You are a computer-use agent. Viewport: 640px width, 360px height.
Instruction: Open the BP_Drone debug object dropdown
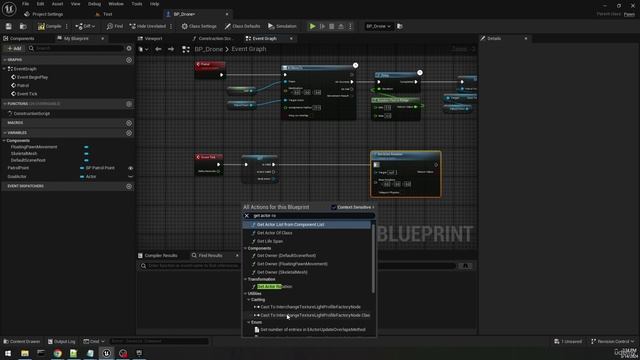tap(378, 26)
